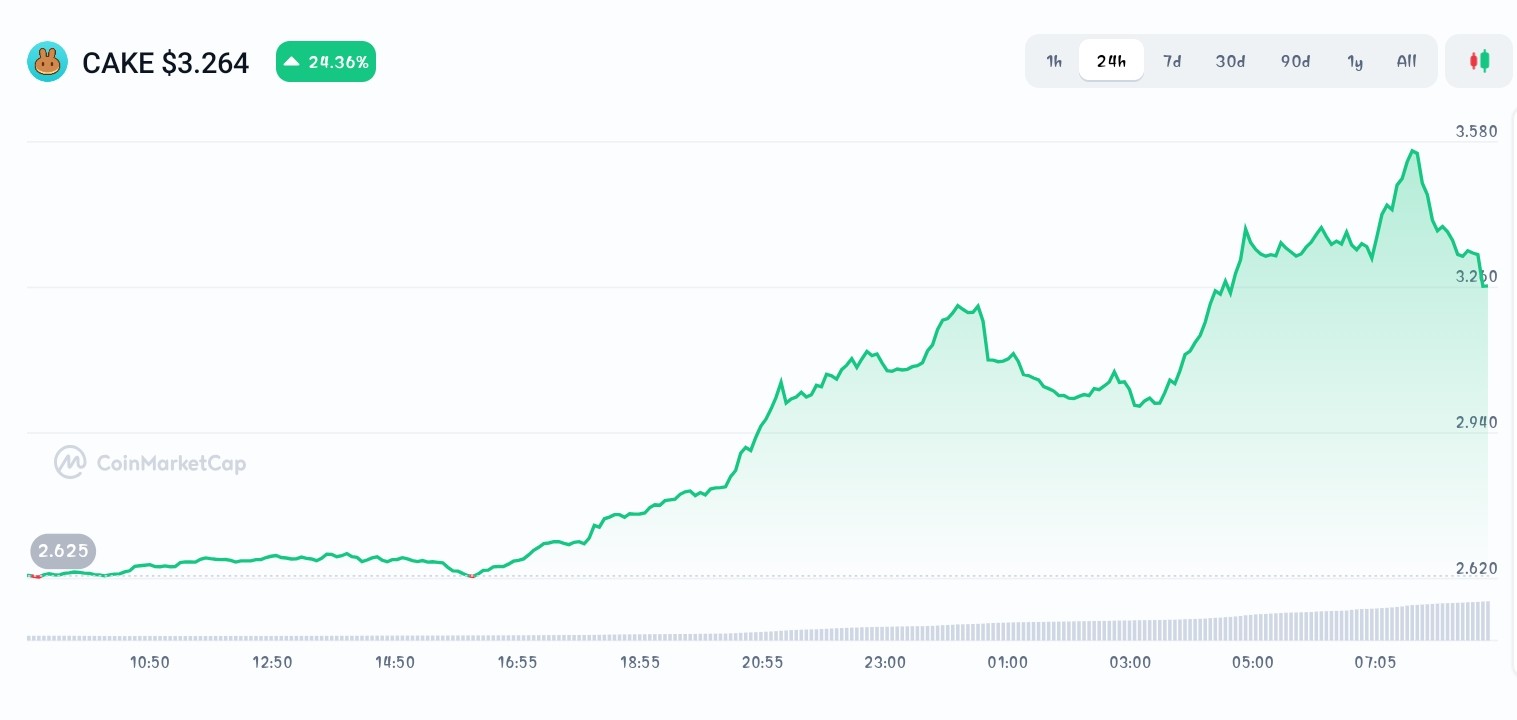The image size is (1517, 720).
Task: Show All time price history
Action: [x=1406, y=61]
